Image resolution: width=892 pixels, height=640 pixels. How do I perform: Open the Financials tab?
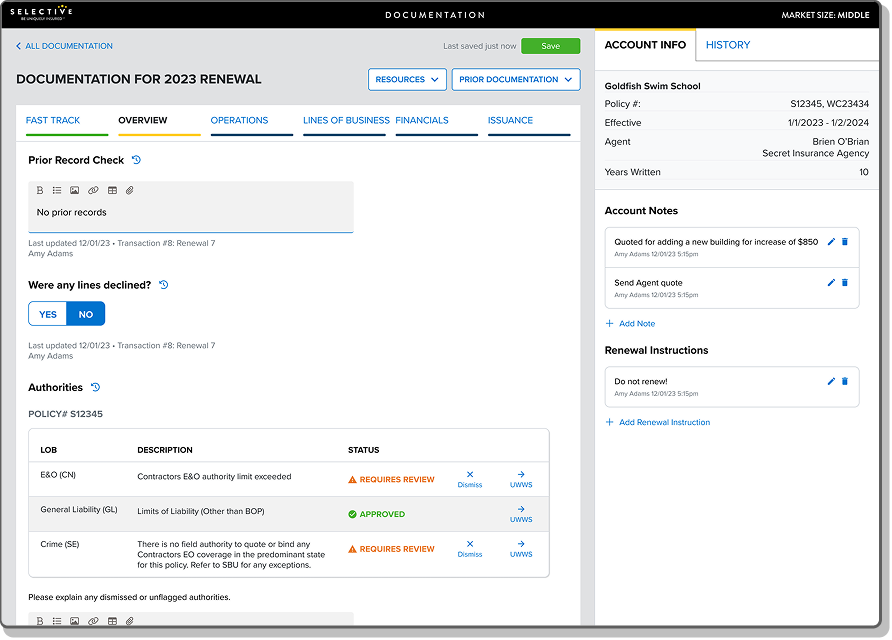click(422, 120)
